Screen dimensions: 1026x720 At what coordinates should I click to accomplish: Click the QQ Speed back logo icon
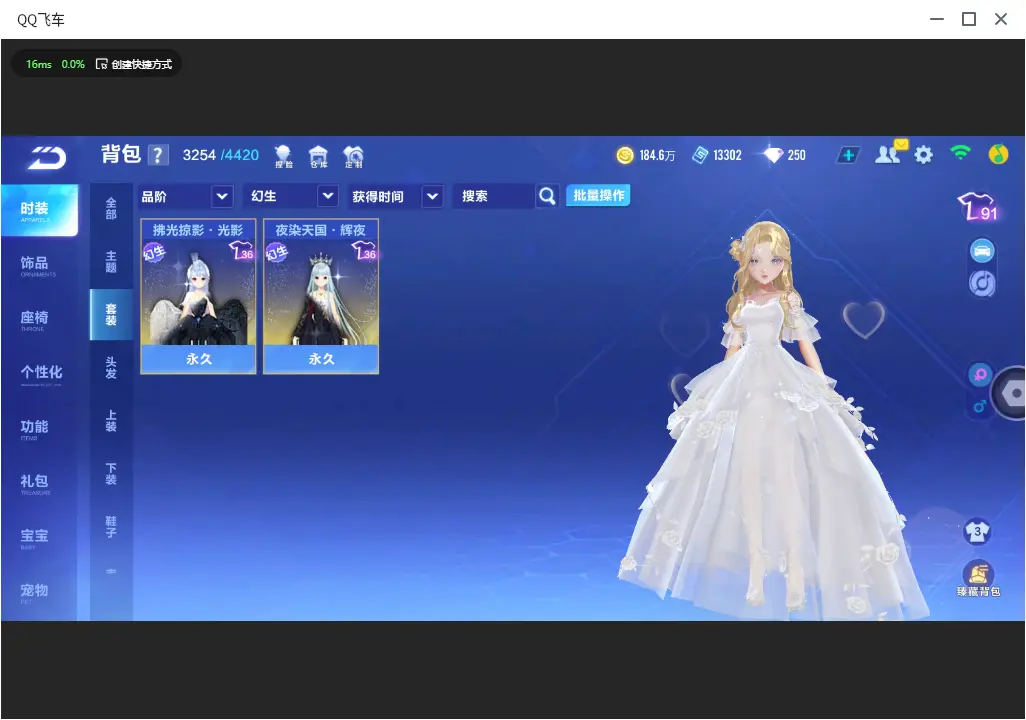tap(46, 157)
